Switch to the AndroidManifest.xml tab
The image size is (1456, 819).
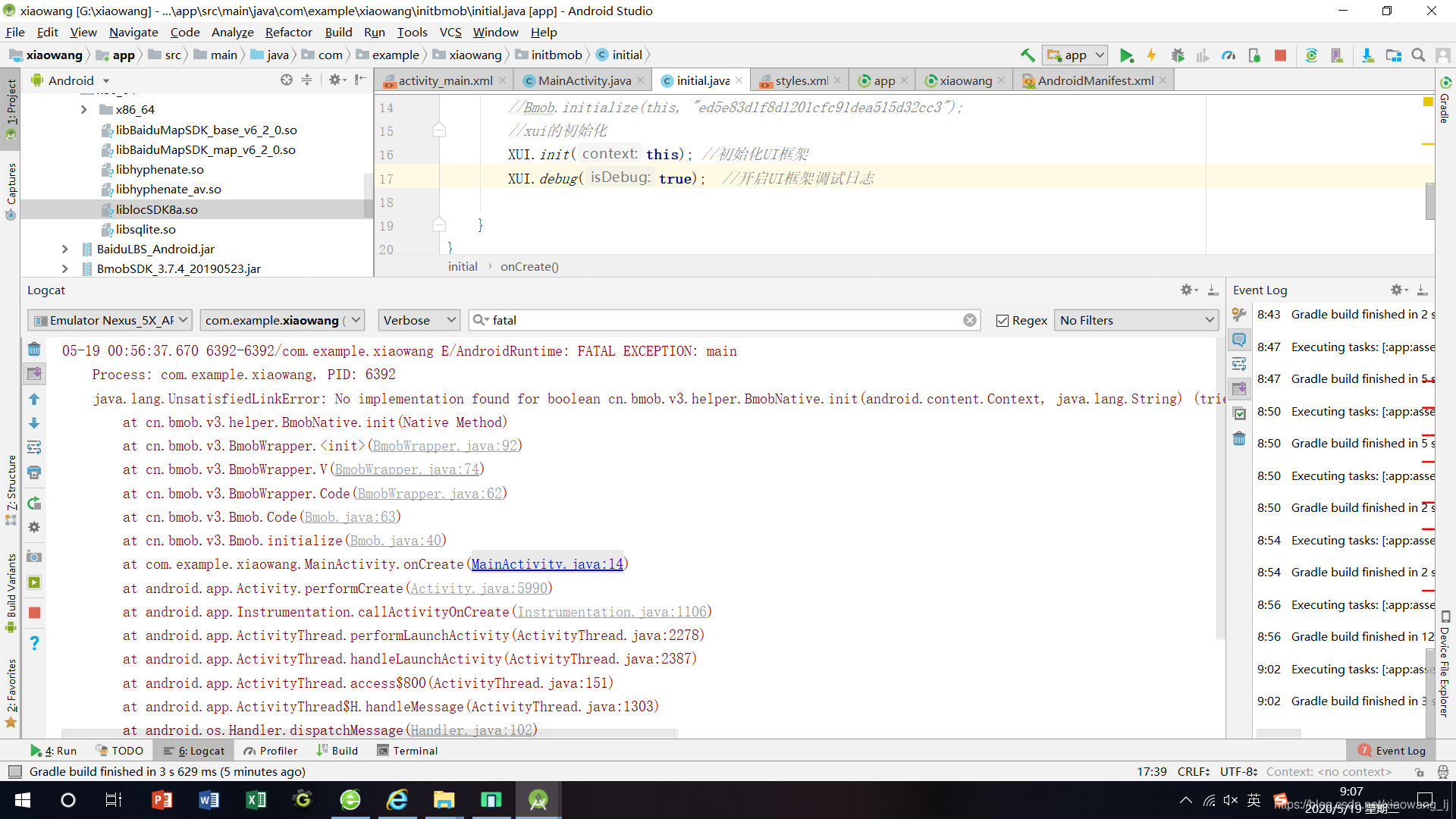pyautogui.click(x=1094, y=80)
